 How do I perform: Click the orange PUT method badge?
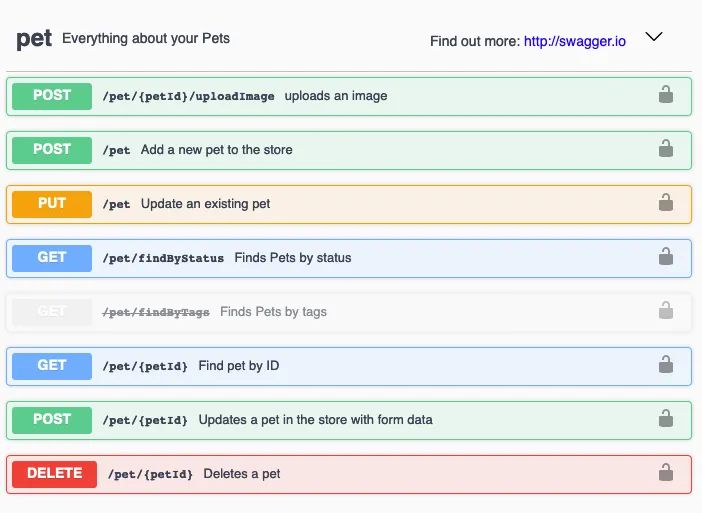pyautogui.click(x=52, y=204)
